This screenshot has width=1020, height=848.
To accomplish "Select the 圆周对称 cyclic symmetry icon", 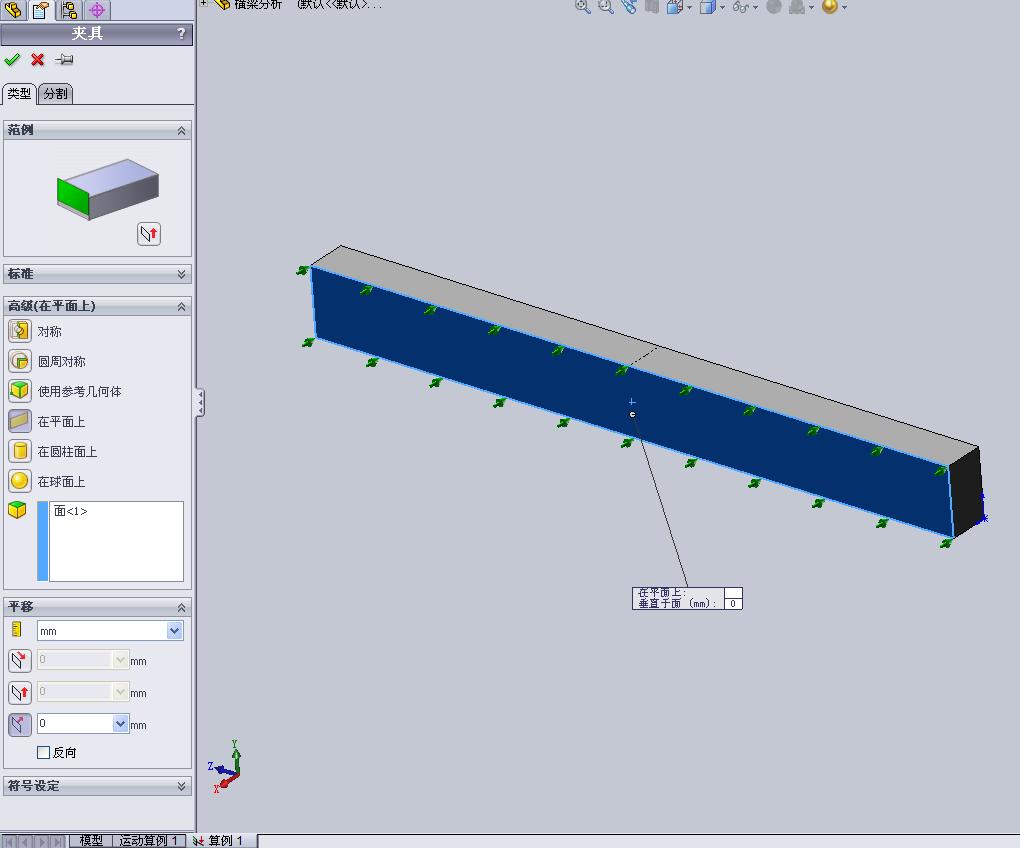I will pyautogui.click(x=20, y=360).
